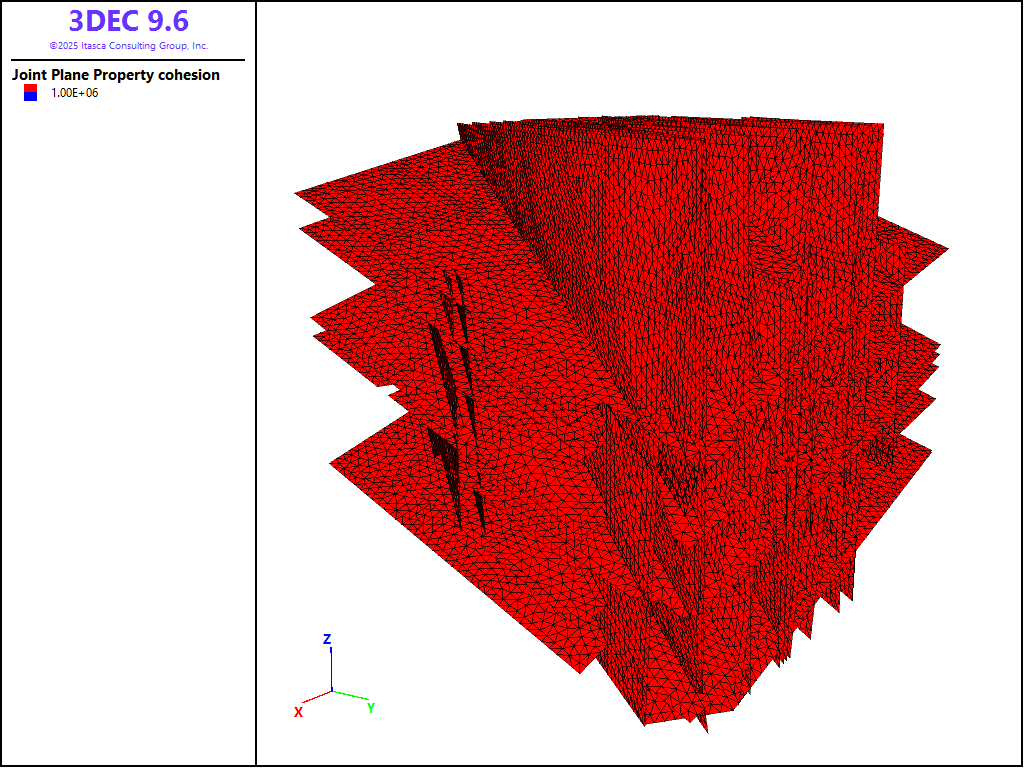Select the Joint Plane Property cohesion legend title
The height and width of the screenshot is (768, 1024).
[x=116, y=75]
